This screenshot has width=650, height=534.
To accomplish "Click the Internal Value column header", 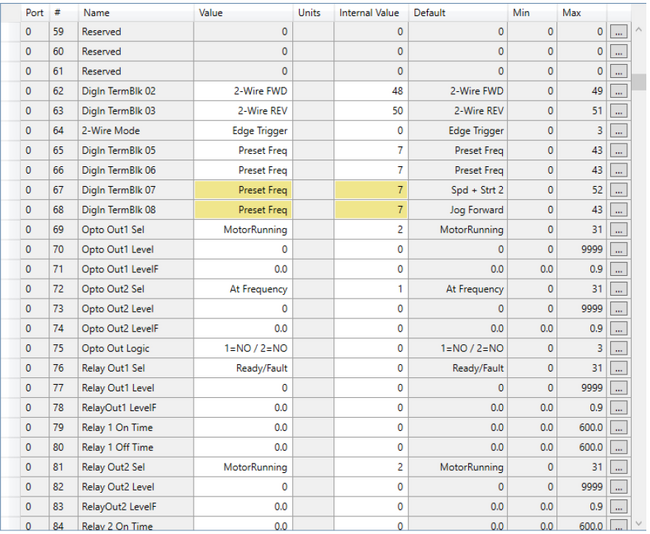I will tap(370, 13).
